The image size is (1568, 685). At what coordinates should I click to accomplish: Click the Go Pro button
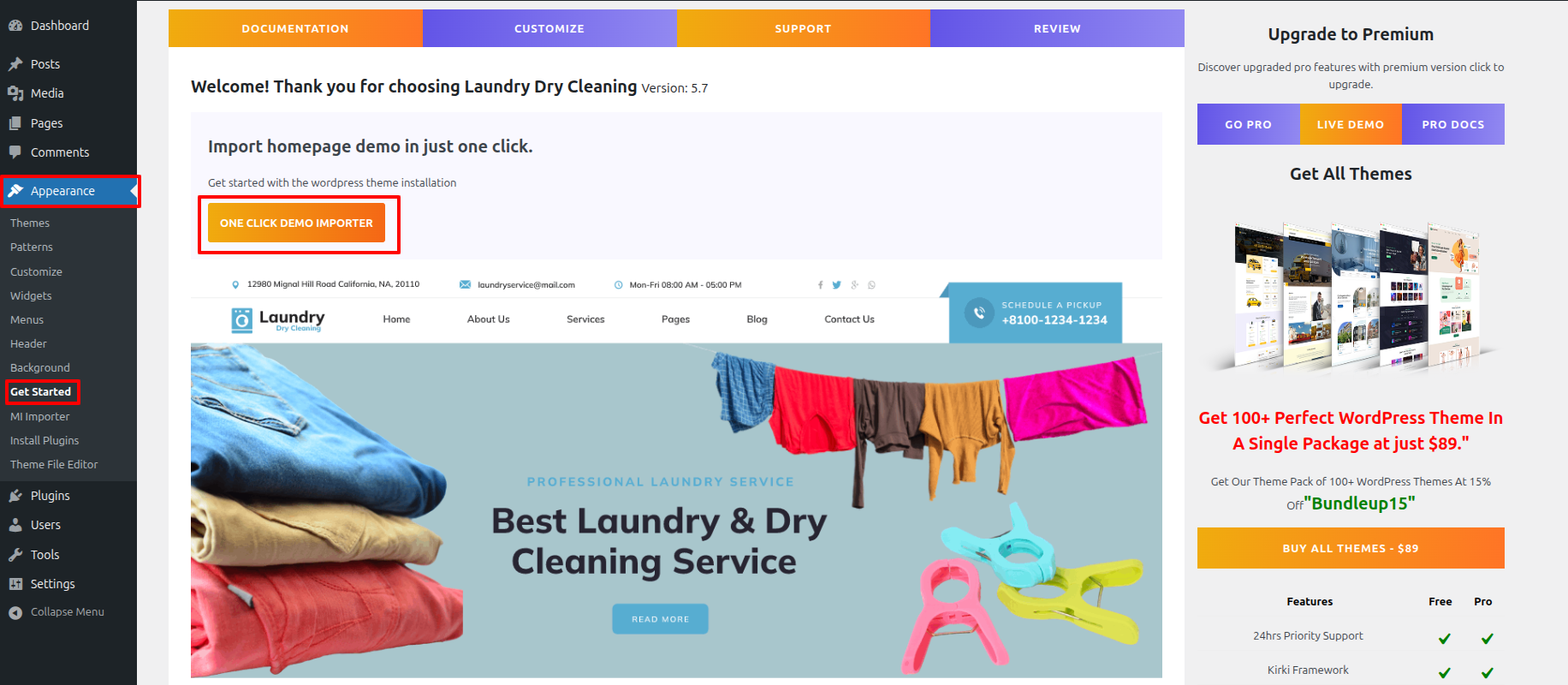click(1248, 124)
